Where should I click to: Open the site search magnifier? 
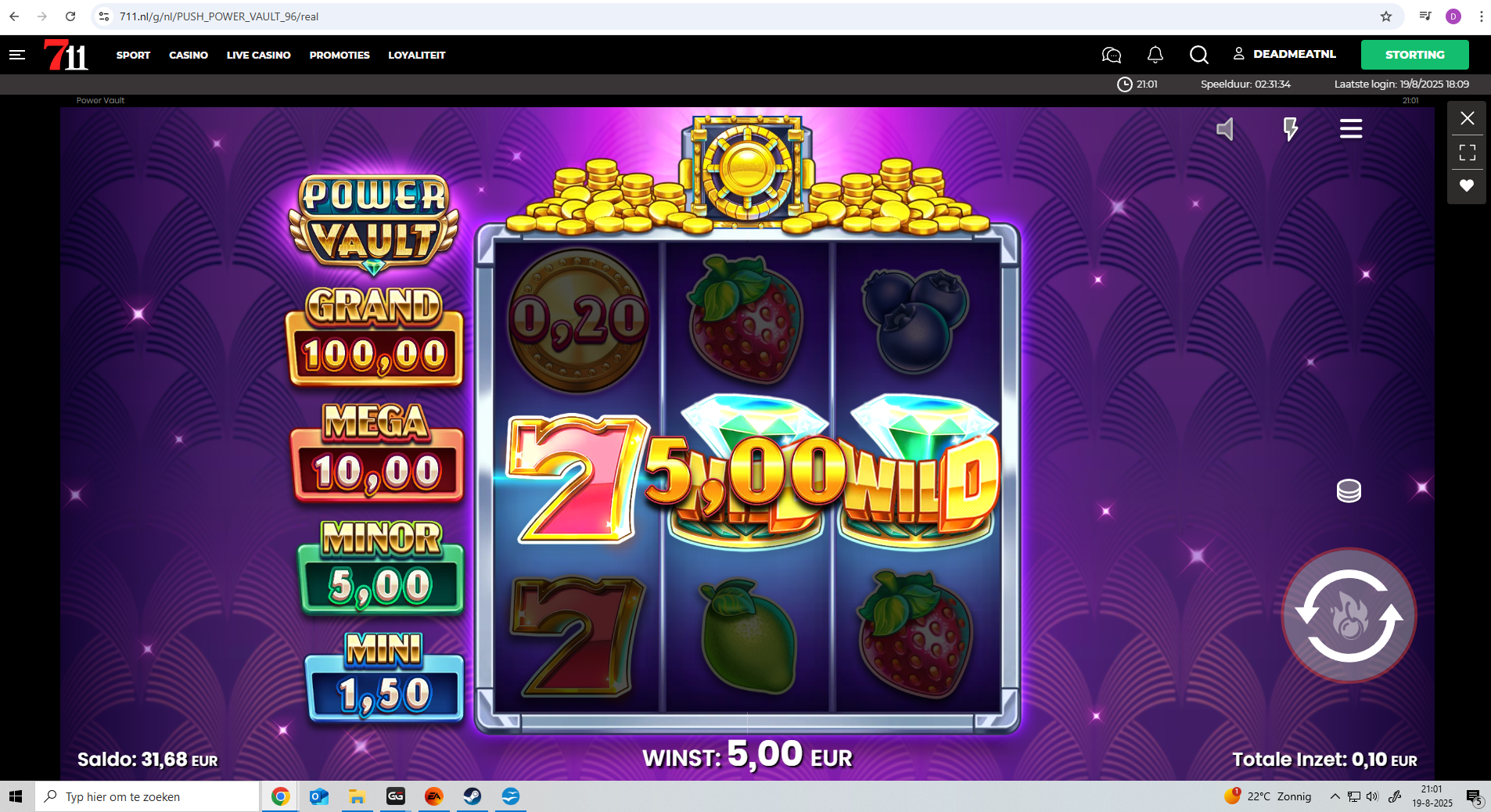pos(1199,55)
